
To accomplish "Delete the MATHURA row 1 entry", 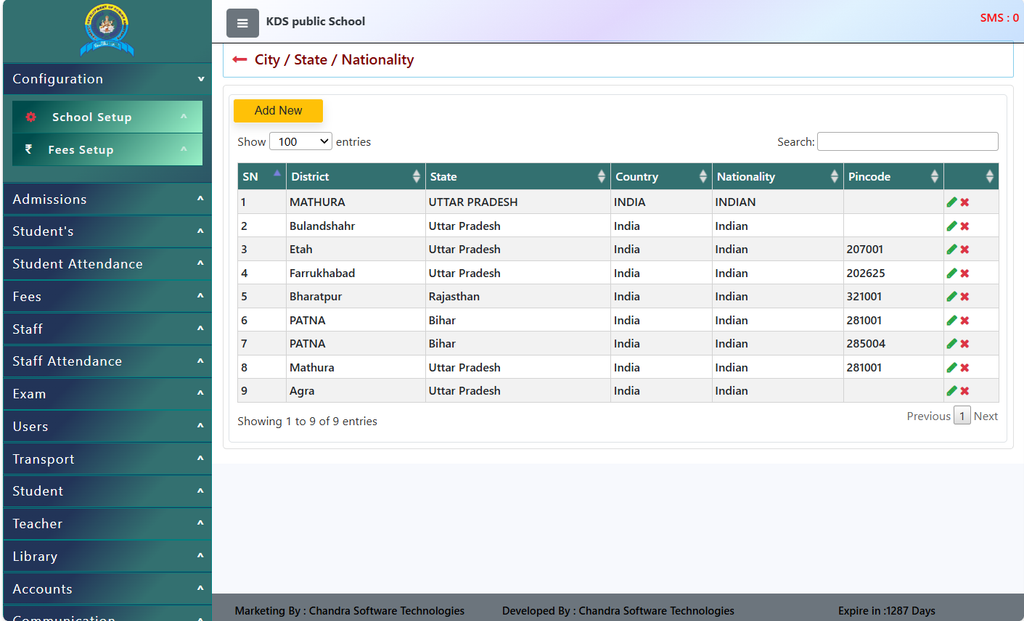I will (965, 202).
